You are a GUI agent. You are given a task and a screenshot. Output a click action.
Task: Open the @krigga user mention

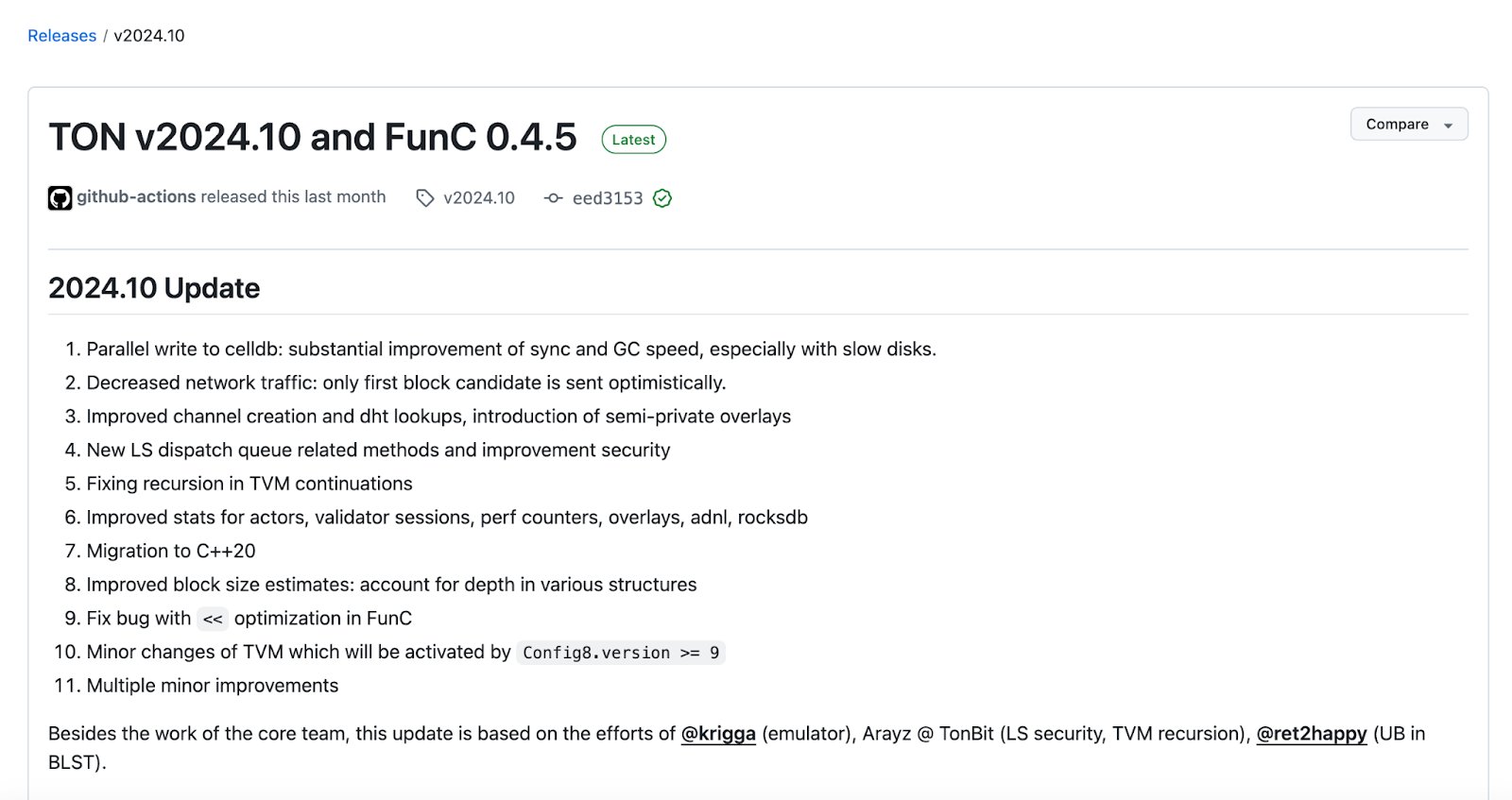coord(718,734)
